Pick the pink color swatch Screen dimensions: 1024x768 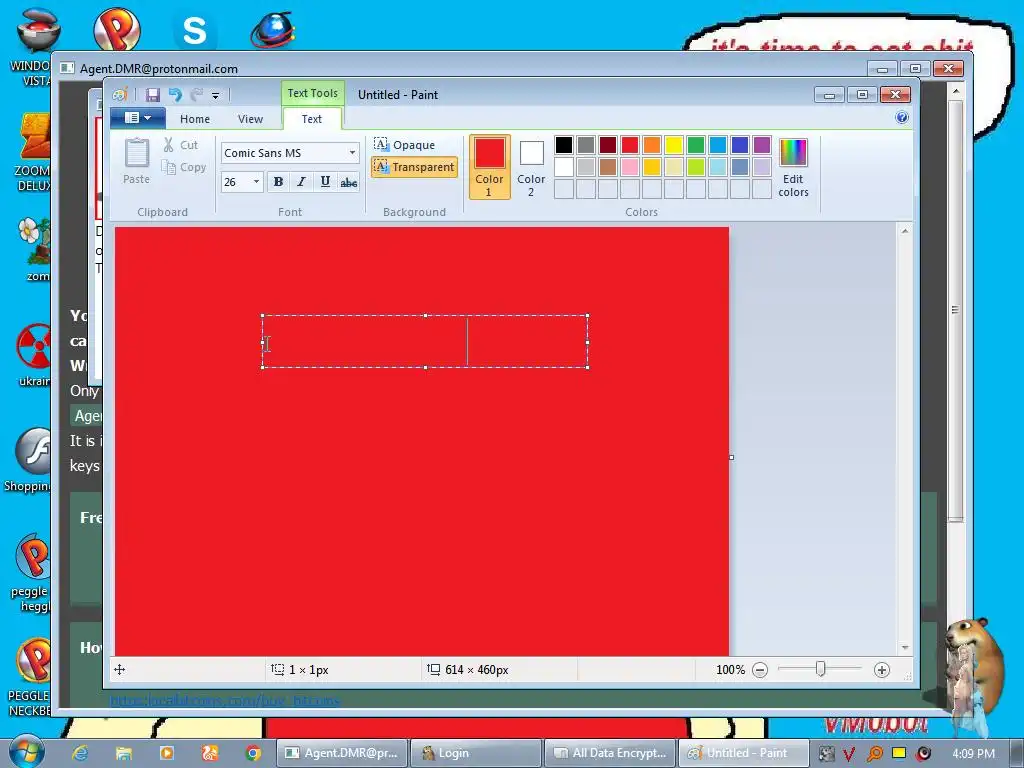click(x=630, y=167)
